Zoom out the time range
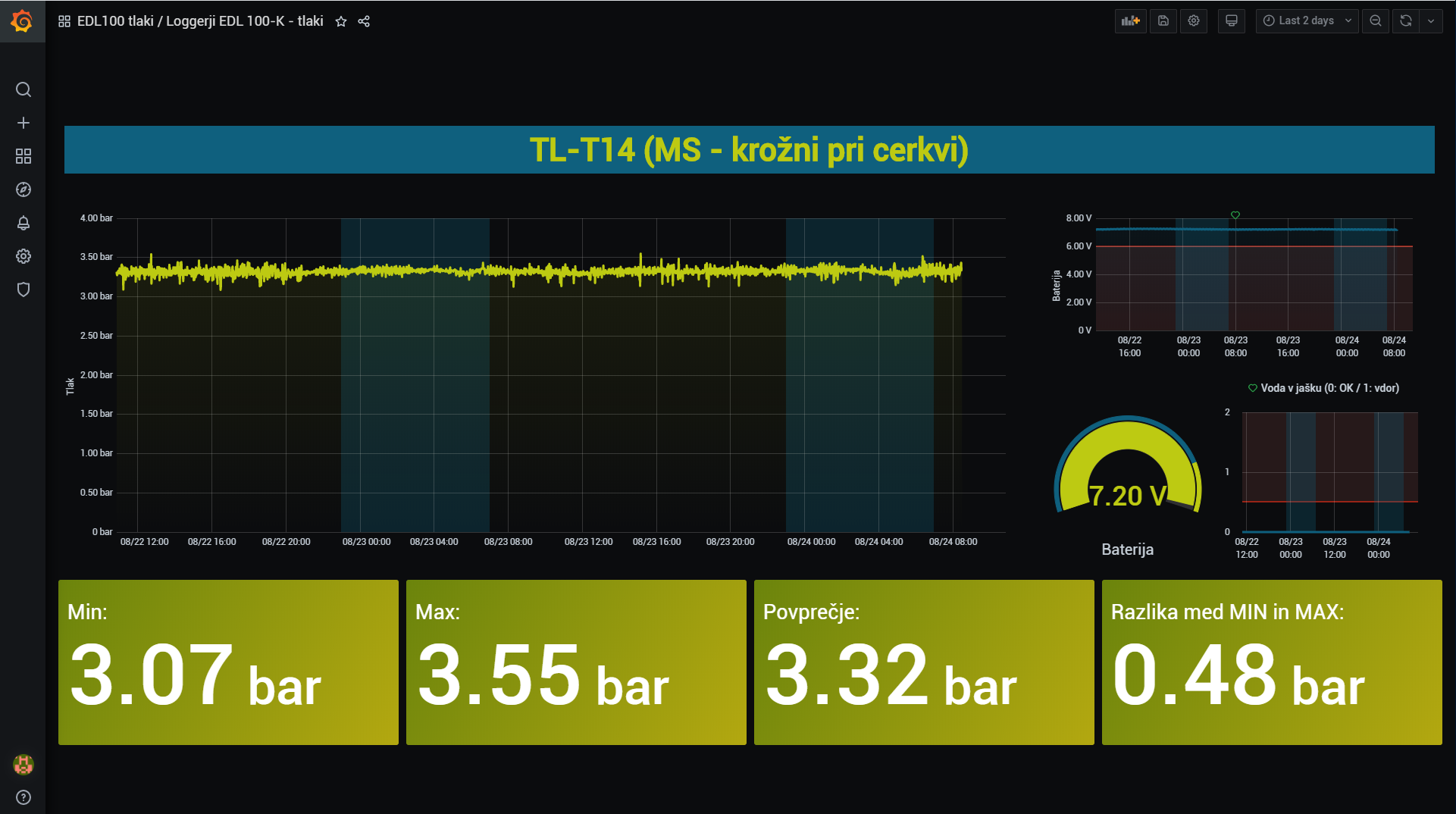The width and height of the screenshot is (1456, 814). 1376,21
